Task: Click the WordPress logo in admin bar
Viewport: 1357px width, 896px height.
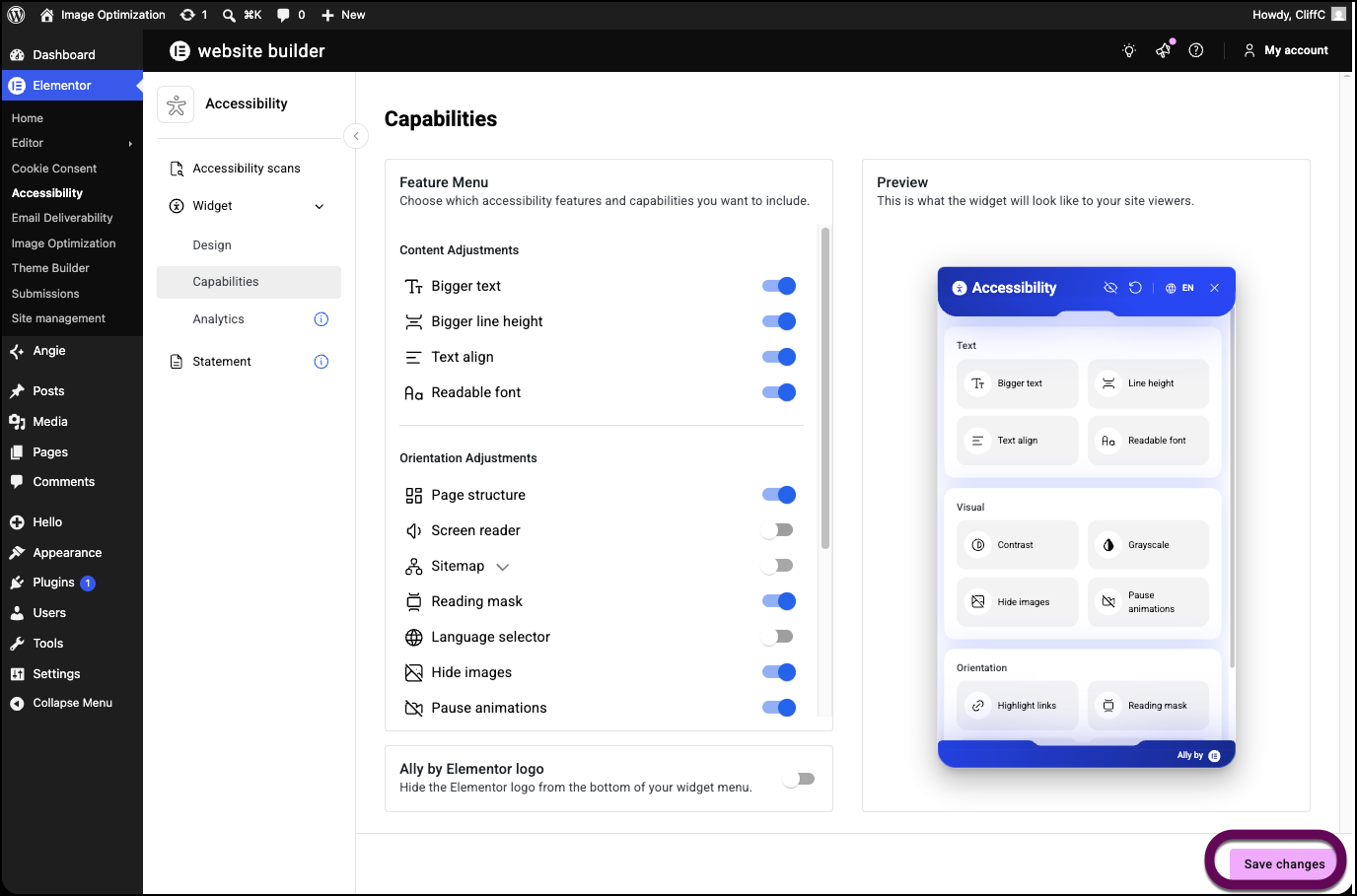Action: pyautogui.click(x=16, y=15)
